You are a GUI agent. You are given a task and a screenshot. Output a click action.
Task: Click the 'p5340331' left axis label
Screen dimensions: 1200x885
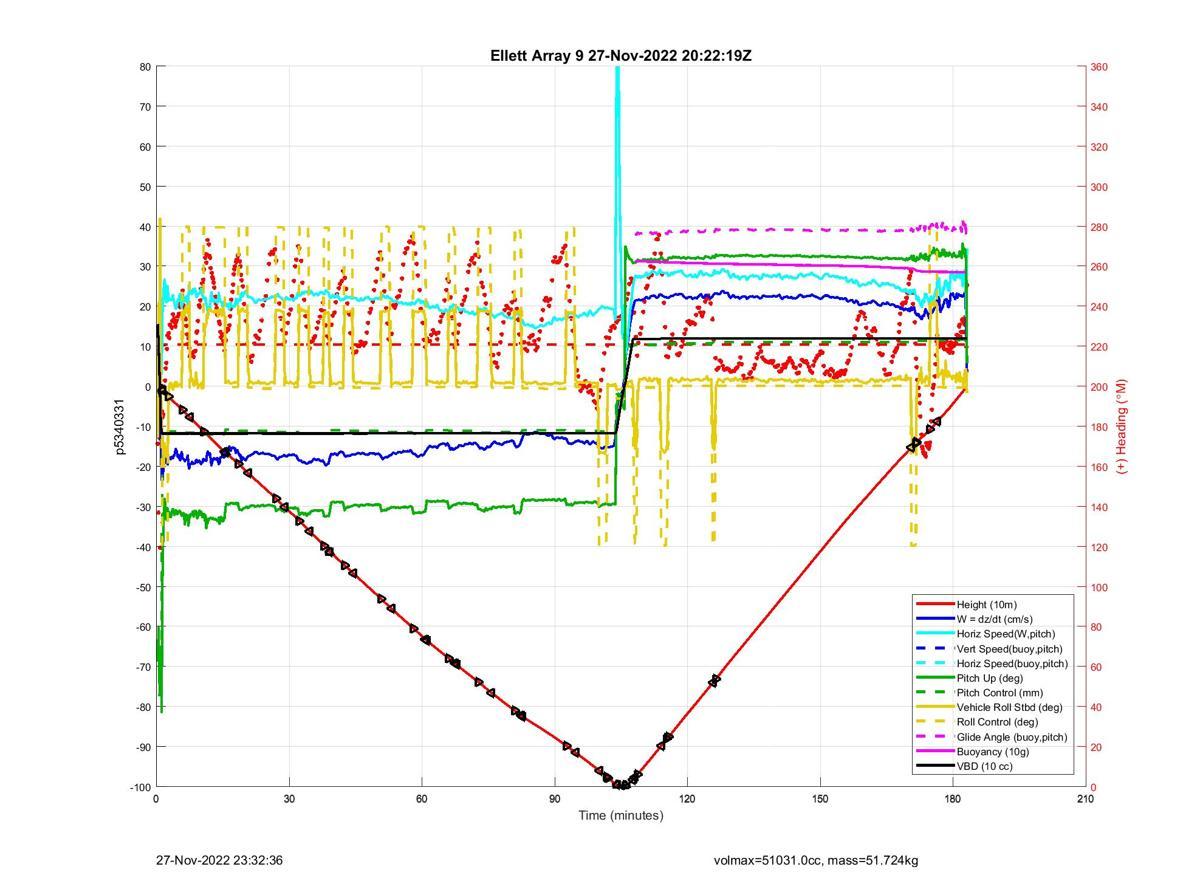click(x=118, y=427)
